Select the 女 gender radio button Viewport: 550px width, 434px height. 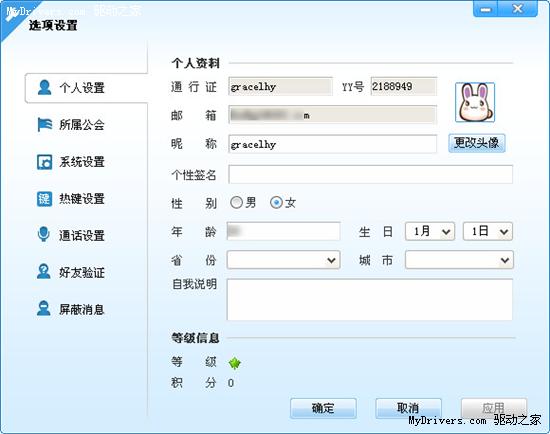276,202
